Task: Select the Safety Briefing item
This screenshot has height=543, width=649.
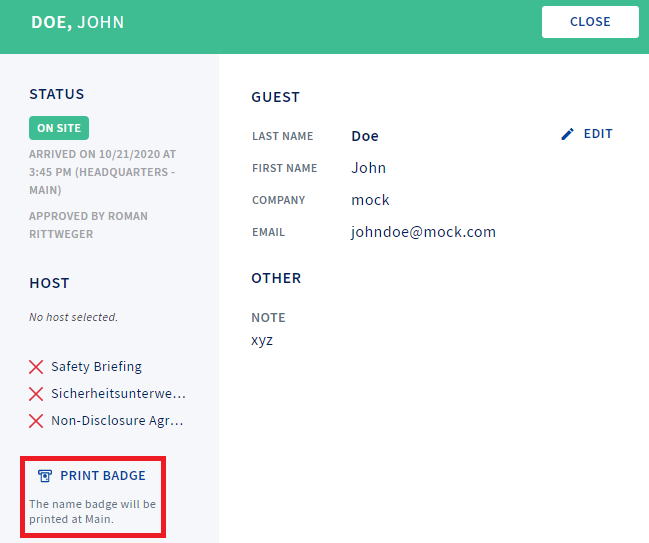Action: coord(96,367)
